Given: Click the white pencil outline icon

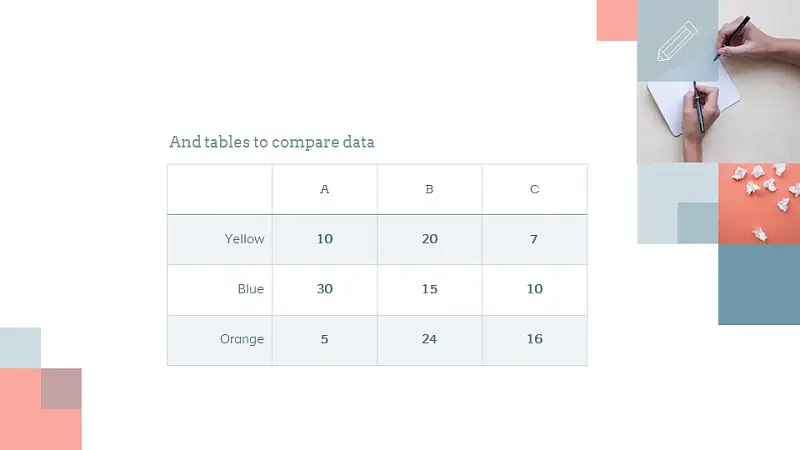Looking at the screenshot, I should coord(677,41).
